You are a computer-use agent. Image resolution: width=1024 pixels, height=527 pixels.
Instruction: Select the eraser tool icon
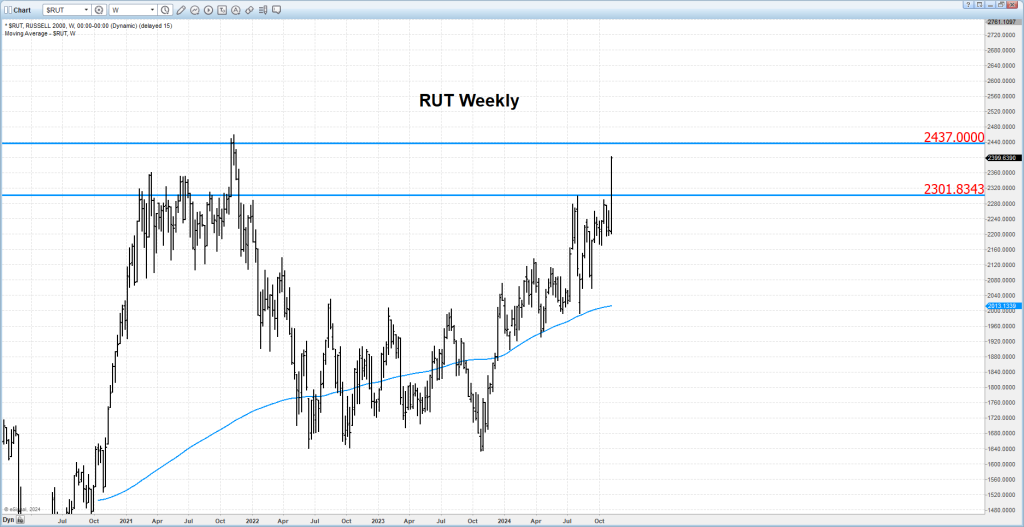pos(249,10)
